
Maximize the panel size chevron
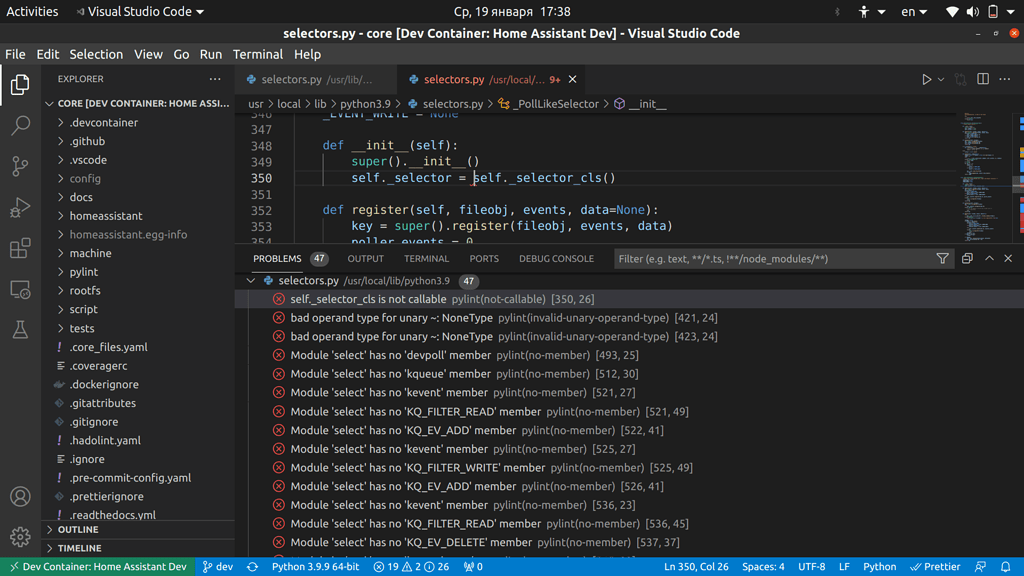click(989, 259)
